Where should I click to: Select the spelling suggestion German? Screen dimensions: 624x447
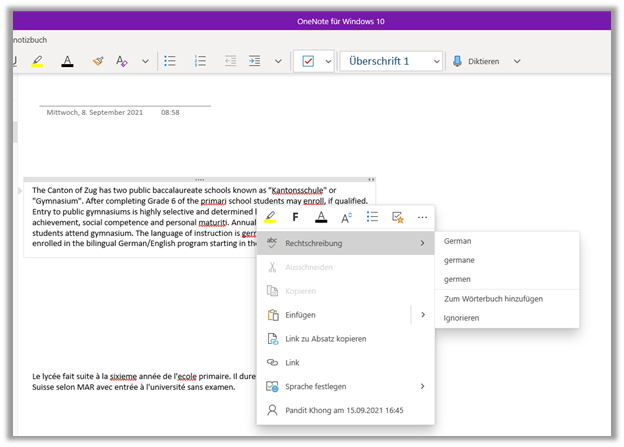(458, 241)
